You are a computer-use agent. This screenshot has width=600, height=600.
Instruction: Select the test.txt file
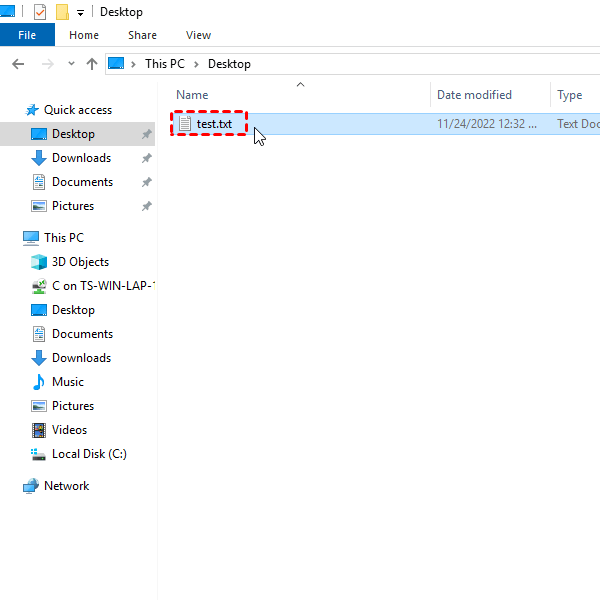tap(214, 124)
